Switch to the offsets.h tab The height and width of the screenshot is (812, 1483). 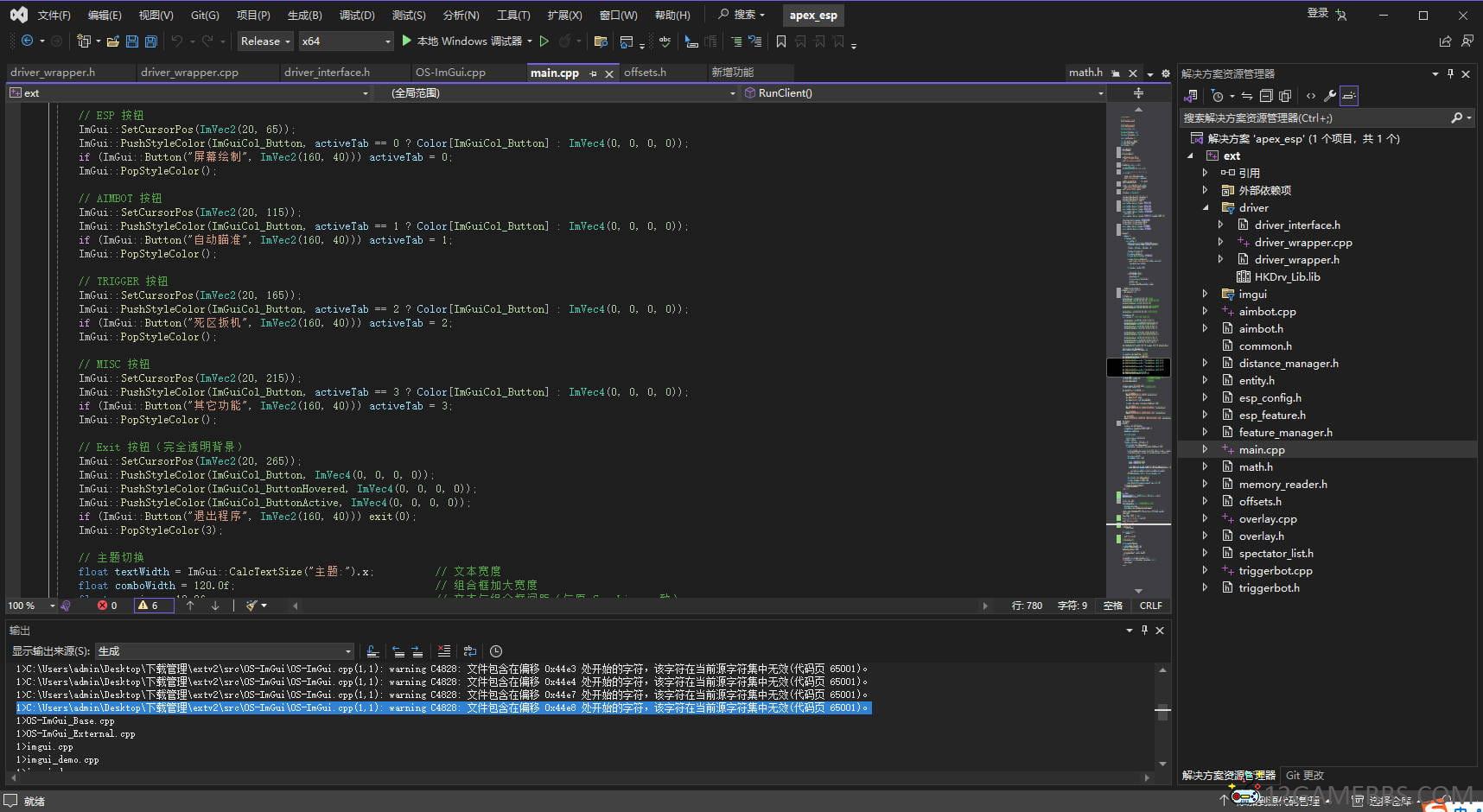pyautogui.click(x=645, y=73)
